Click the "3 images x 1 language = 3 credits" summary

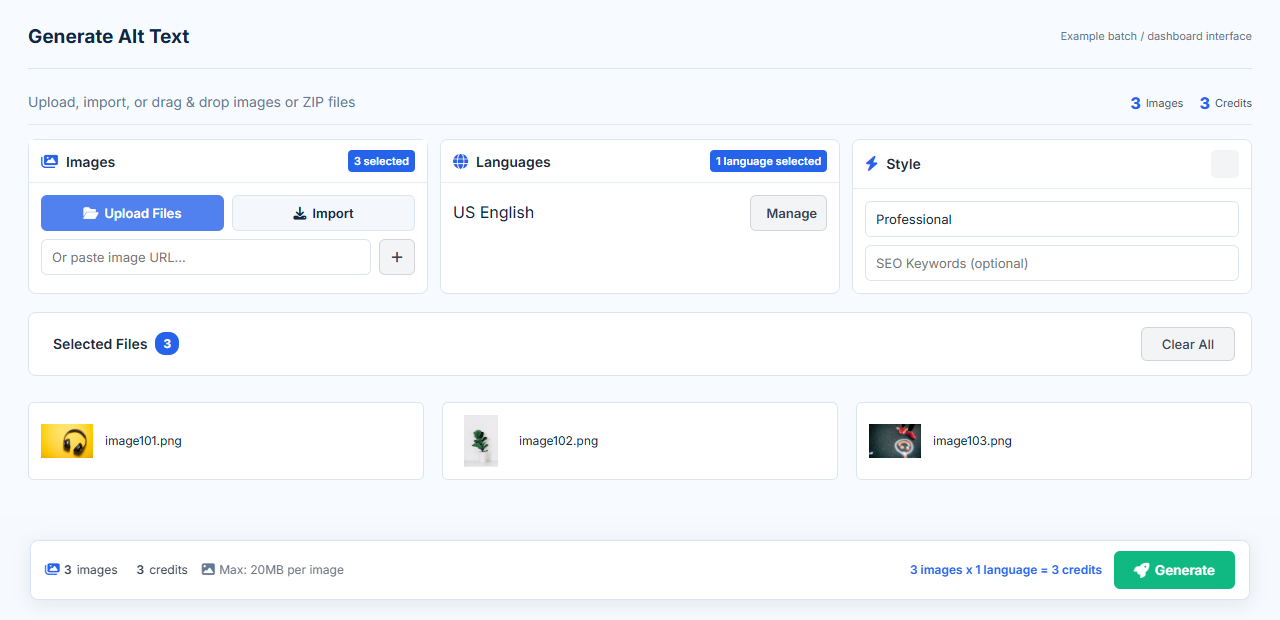[x=1006, y=570]
